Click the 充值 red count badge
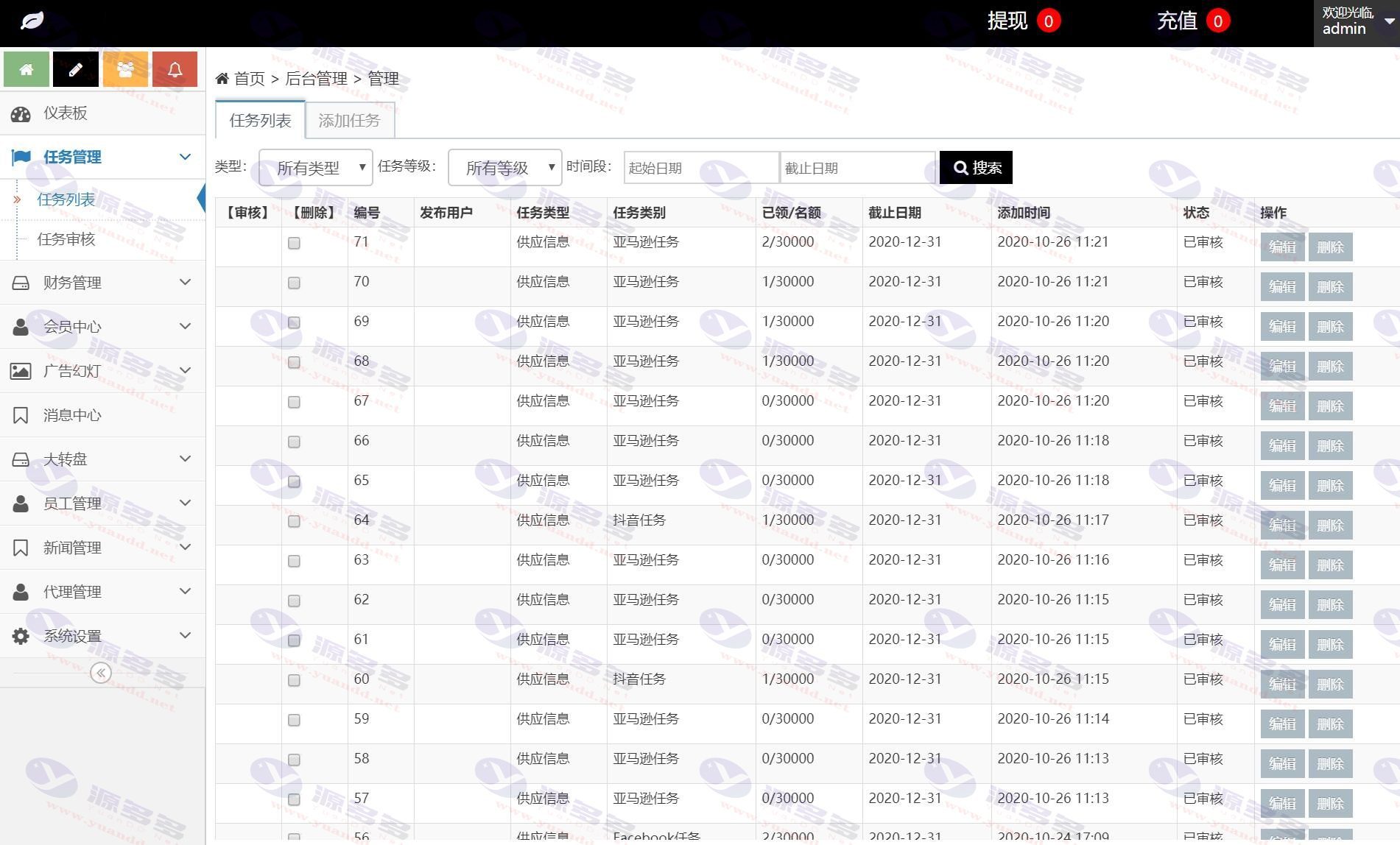 1218,21
